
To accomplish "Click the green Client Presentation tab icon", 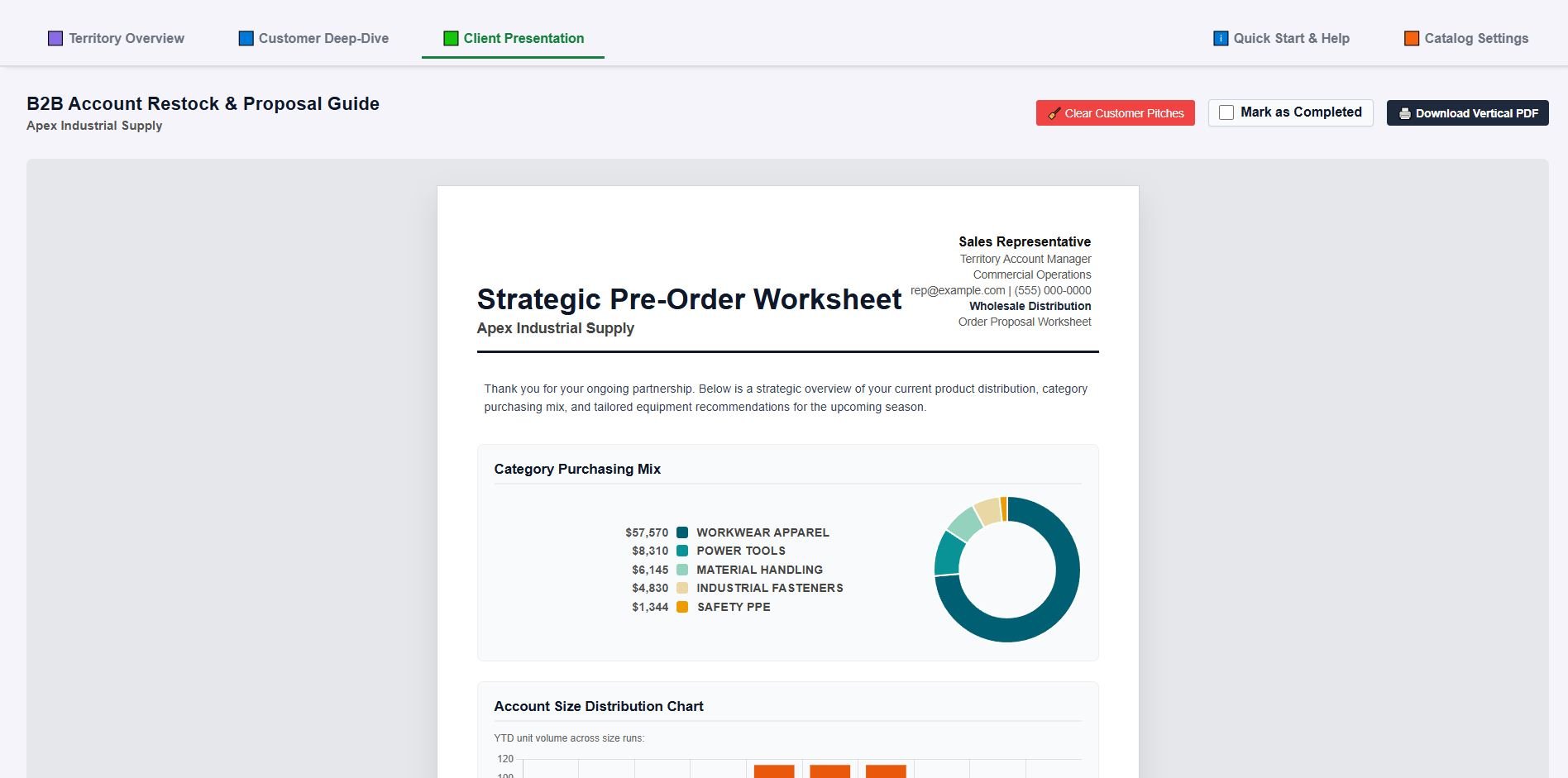I will point(451,38).
